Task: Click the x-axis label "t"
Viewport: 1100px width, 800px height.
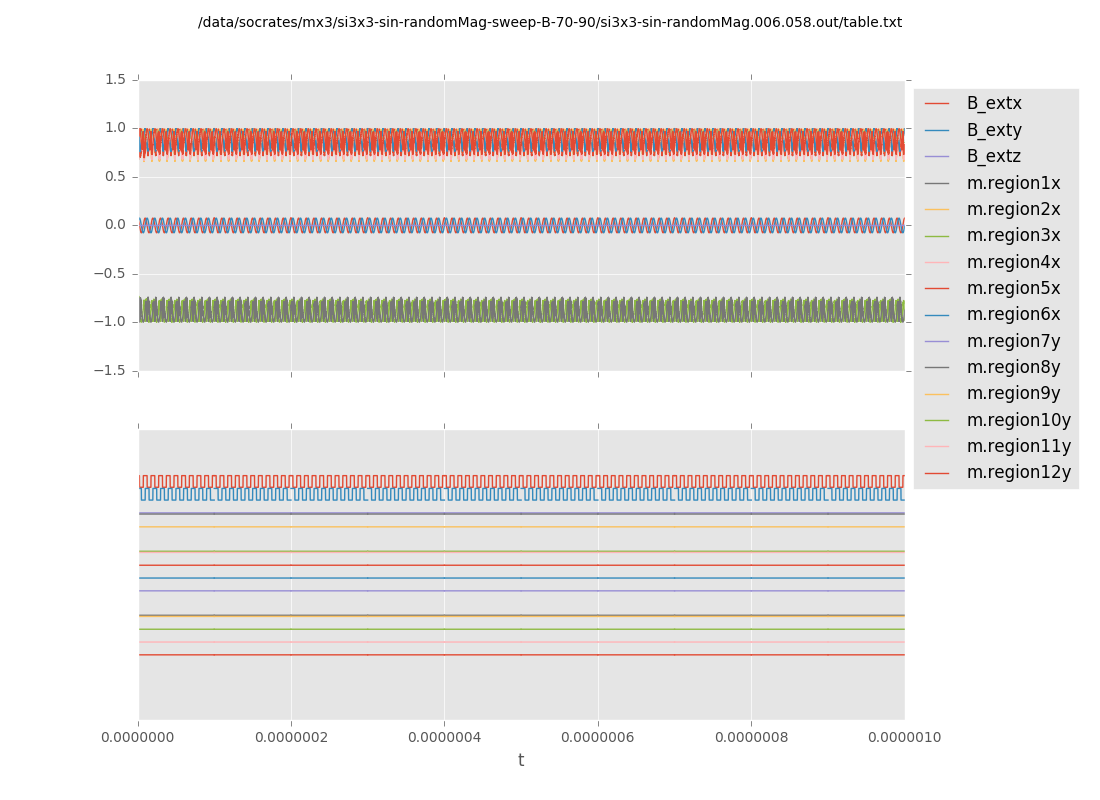Action: 521,761
